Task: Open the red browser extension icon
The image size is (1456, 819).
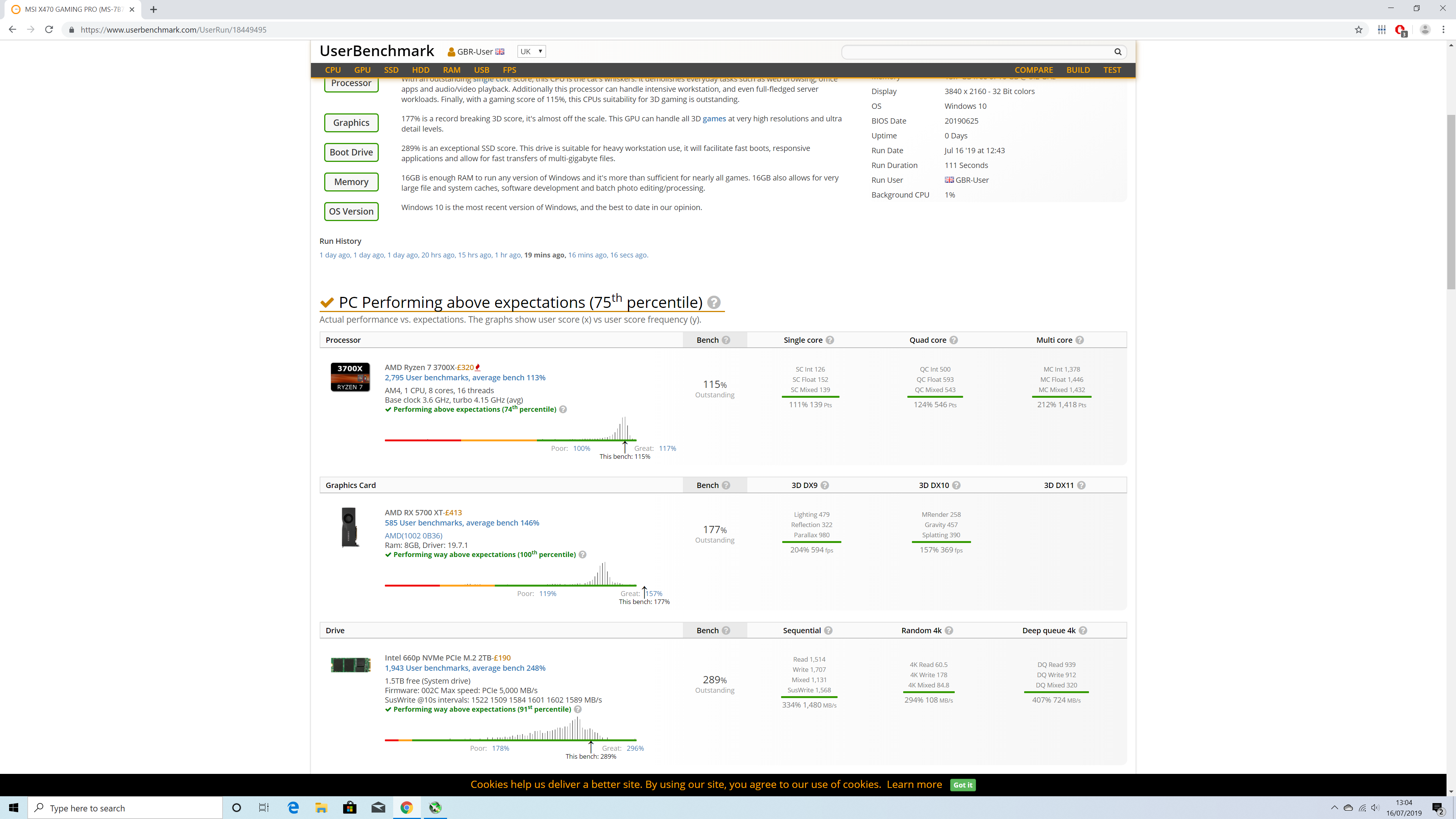Action: [1401, 30]
